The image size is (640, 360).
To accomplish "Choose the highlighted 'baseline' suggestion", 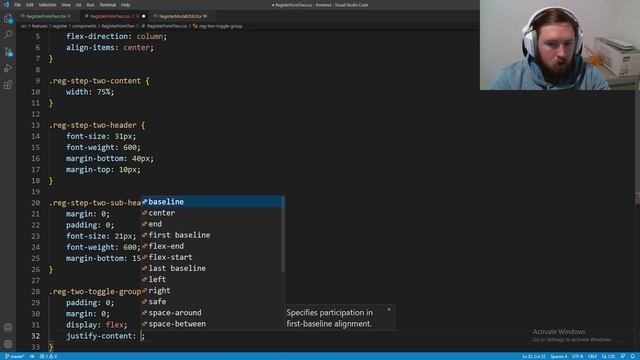I will click(x=212, y=202).
